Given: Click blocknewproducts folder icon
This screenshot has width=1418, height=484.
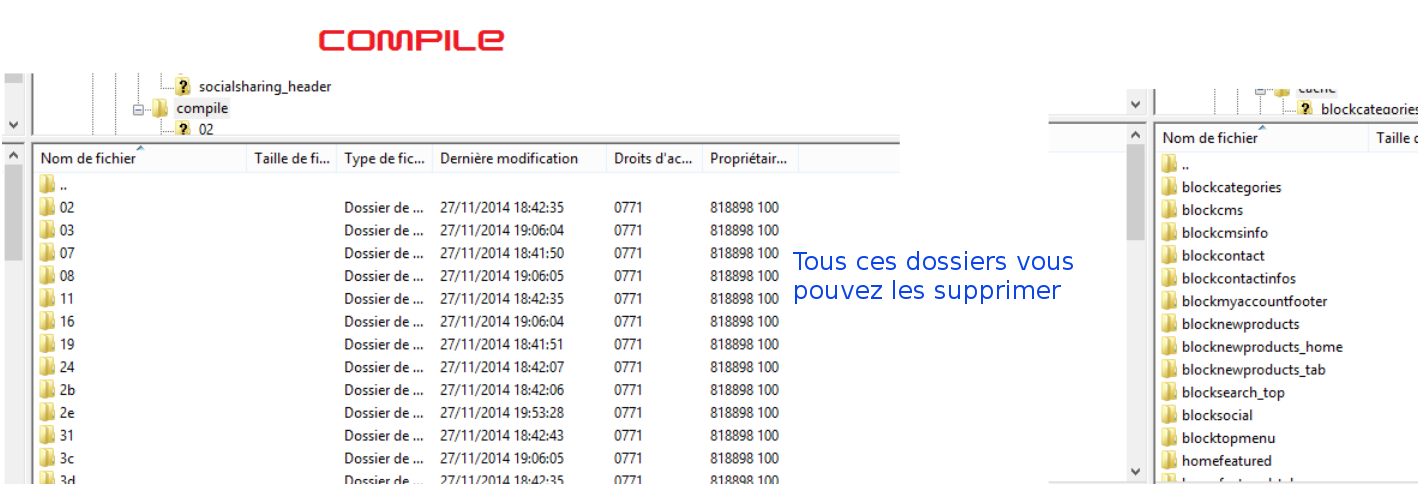Looking at the screenshot, I should [x=1169, y=324].
